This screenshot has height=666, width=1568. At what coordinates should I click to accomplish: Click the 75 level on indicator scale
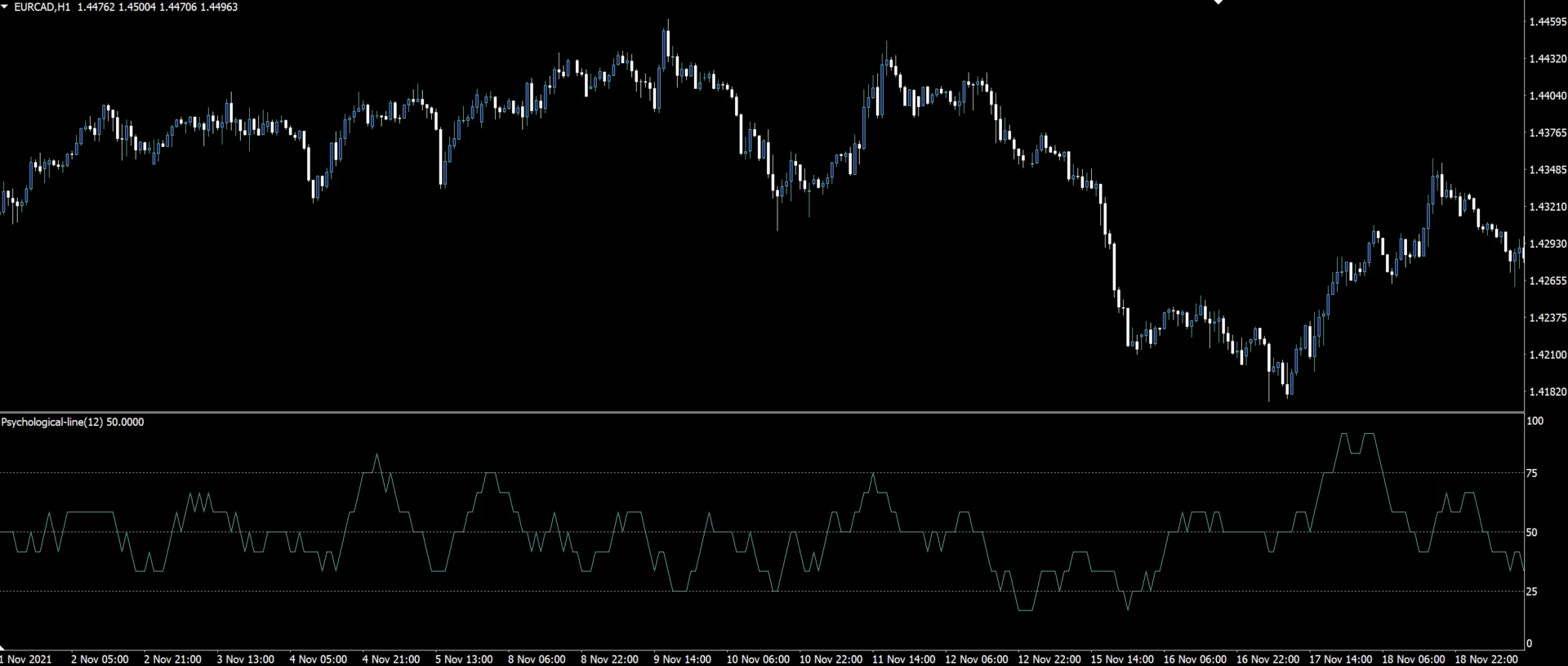tap(1532, 473)
